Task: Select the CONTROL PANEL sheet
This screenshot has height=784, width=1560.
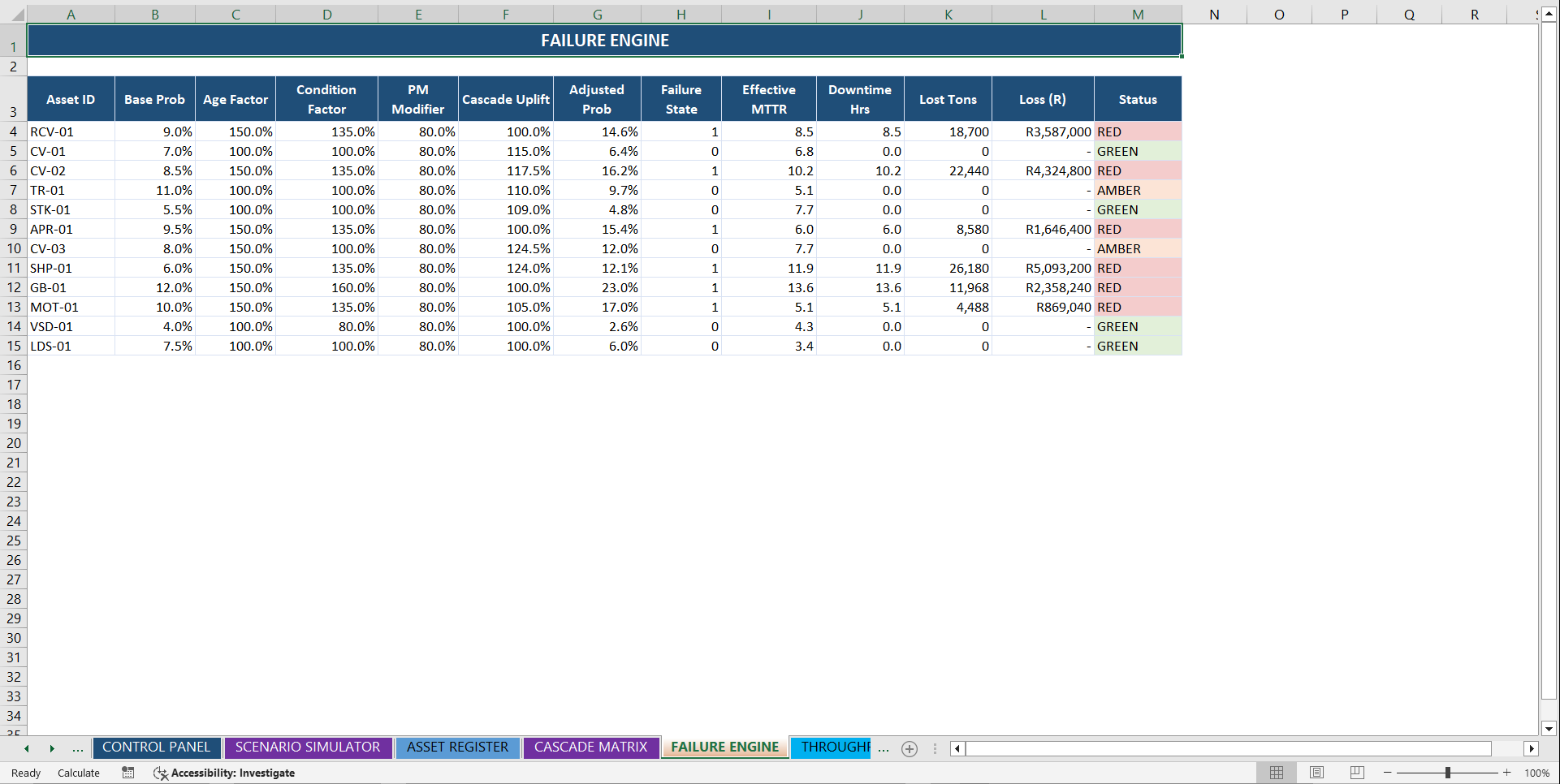Action: [156, 747]
